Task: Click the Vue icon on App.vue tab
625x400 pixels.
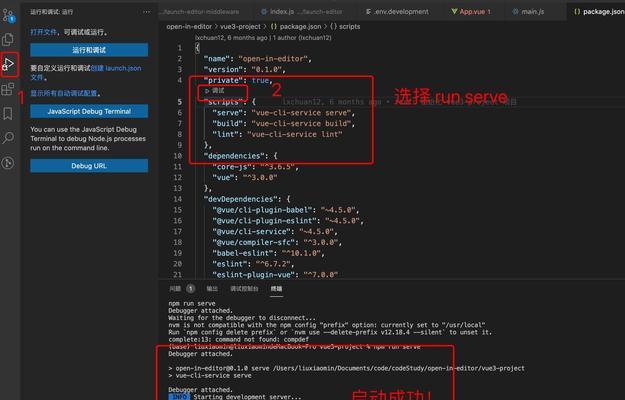Action: click(x=454, y=12)
